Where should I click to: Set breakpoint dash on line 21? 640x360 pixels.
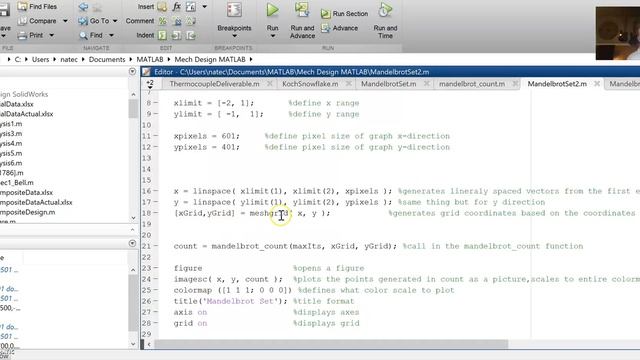(156, 246)
